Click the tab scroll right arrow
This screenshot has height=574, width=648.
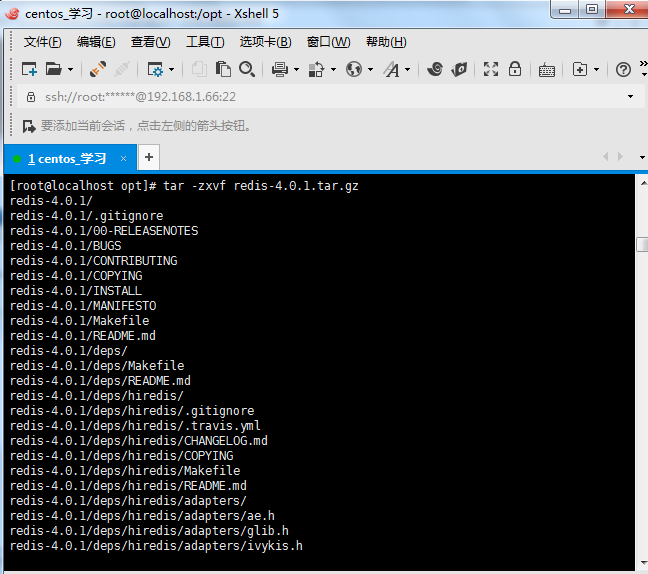[620, 157]
